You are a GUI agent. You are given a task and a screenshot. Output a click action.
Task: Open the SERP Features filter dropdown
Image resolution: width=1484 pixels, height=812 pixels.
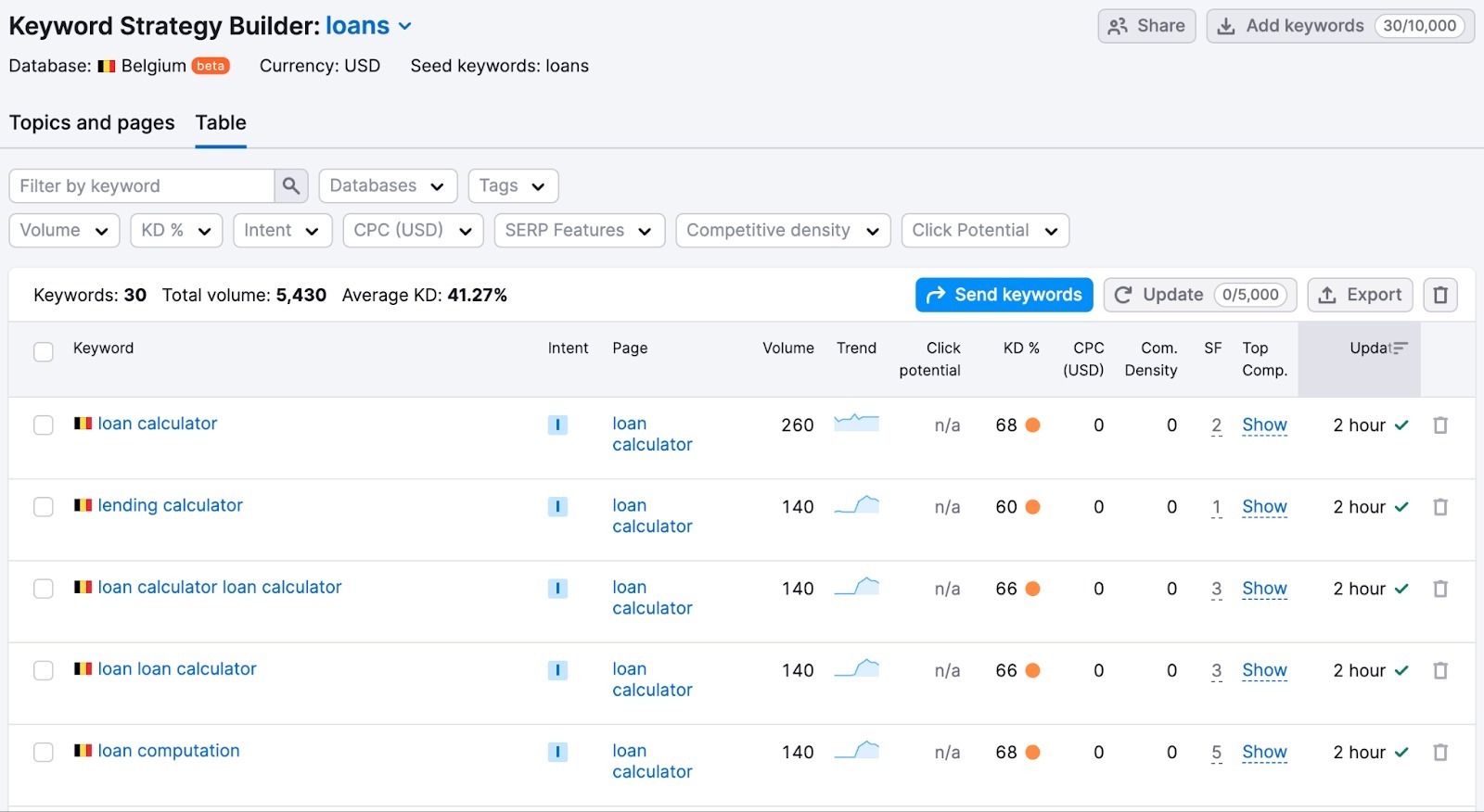pyautogui.click(x=580, y=230)
